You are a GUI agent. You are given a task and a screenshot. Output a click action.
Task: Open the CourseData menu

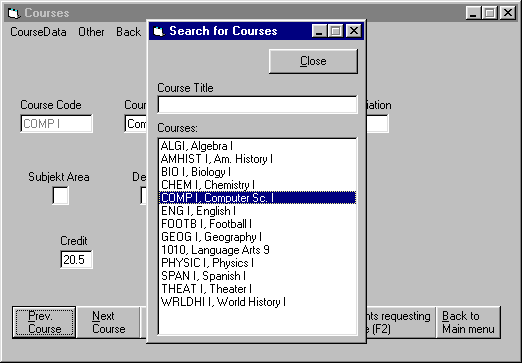[x=38, y=32]
